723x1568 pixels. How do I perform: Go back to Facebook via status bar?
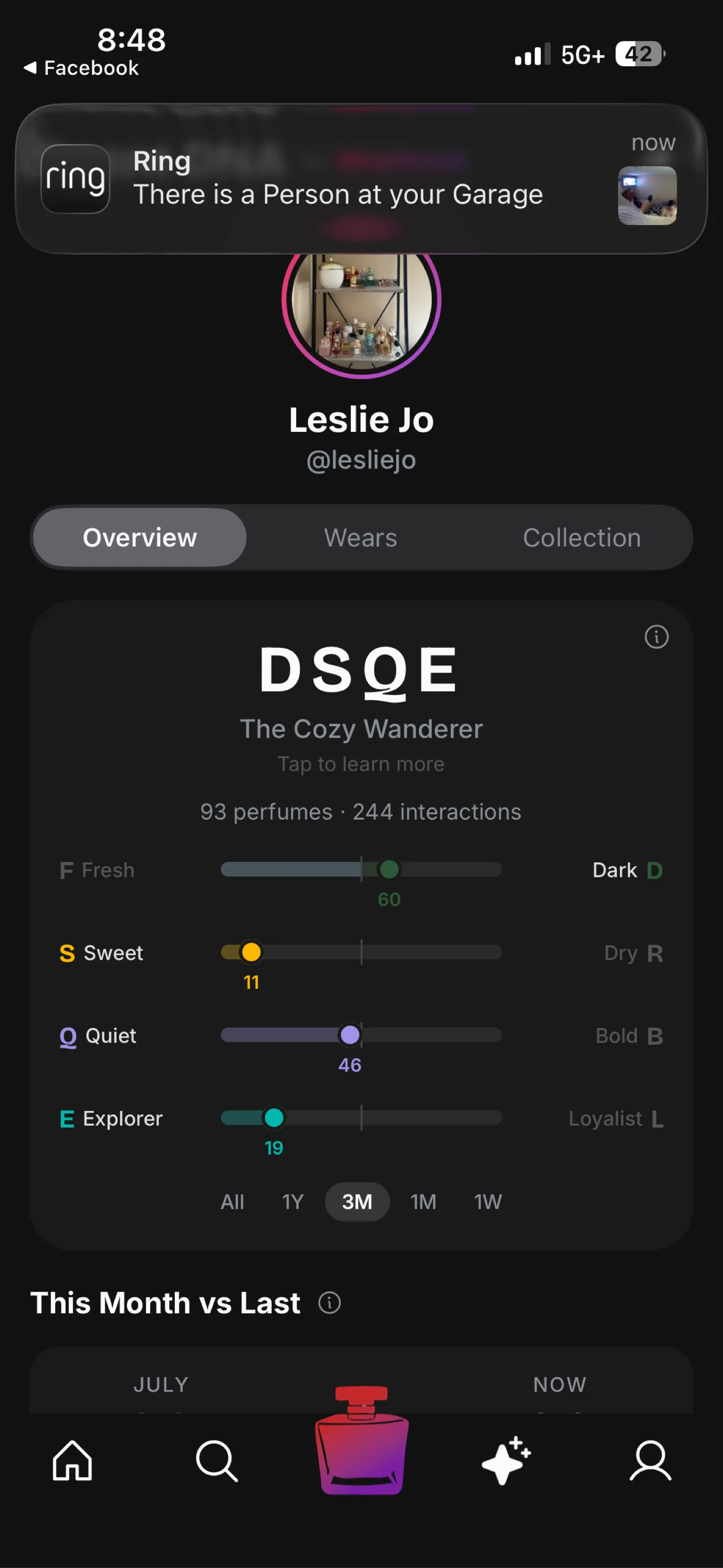[81, 68]
